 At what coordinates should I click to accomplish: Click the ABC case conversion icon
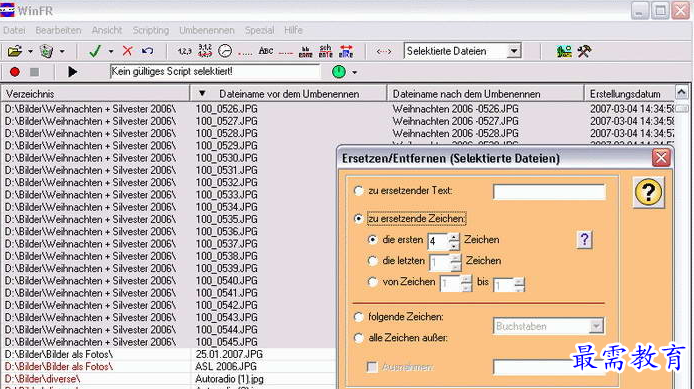coord(266,51)
